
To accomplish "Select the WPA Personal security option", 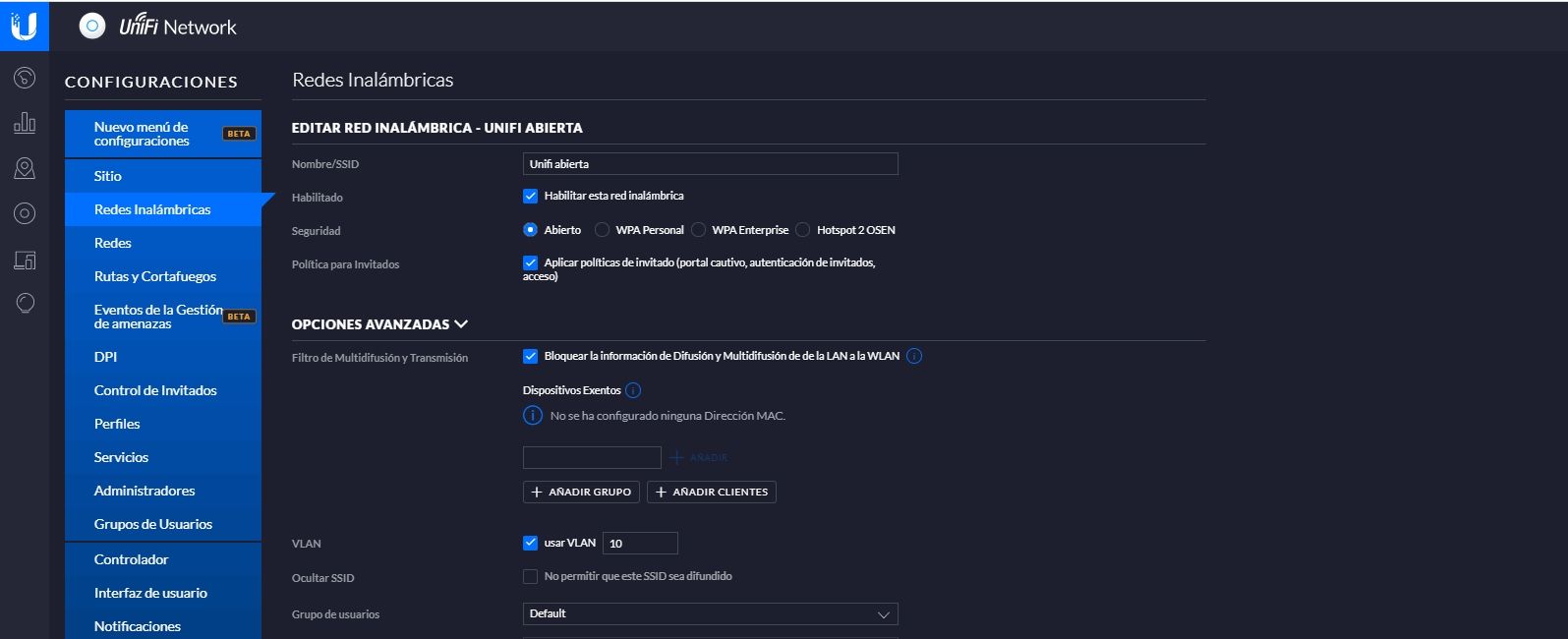I will pos(602,230).
